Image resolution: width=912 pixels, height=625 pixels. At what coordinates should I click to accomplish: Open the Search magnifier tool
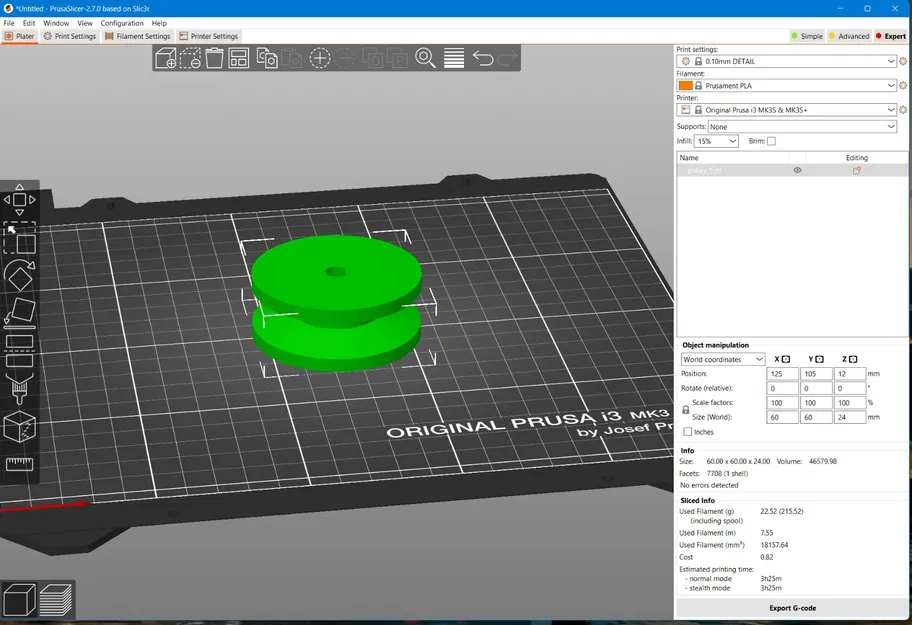pyautogui.click(x=425, y=58)
